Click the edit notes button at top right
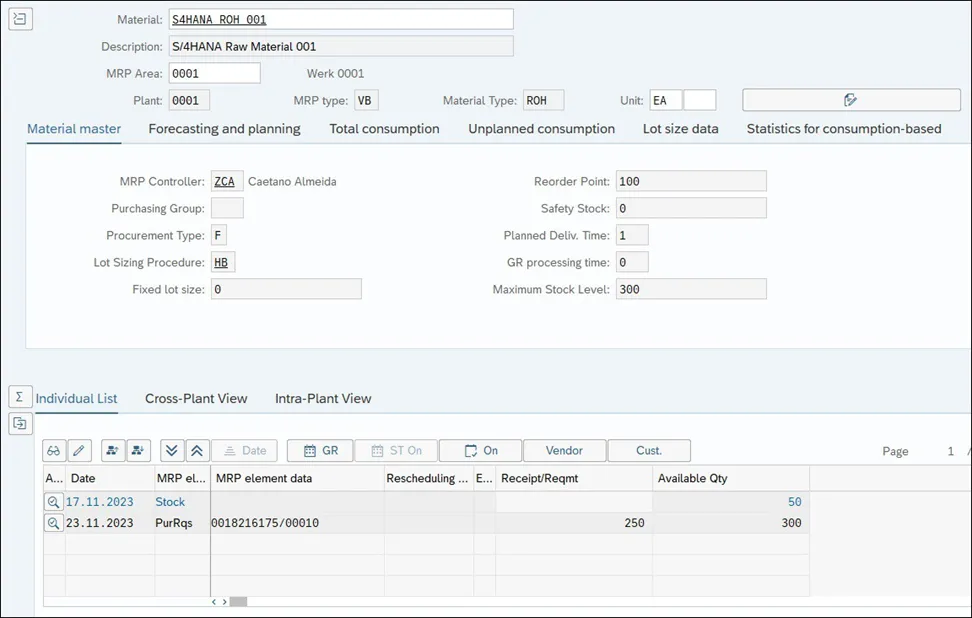 pyautogui.click(x=850, y=100)
